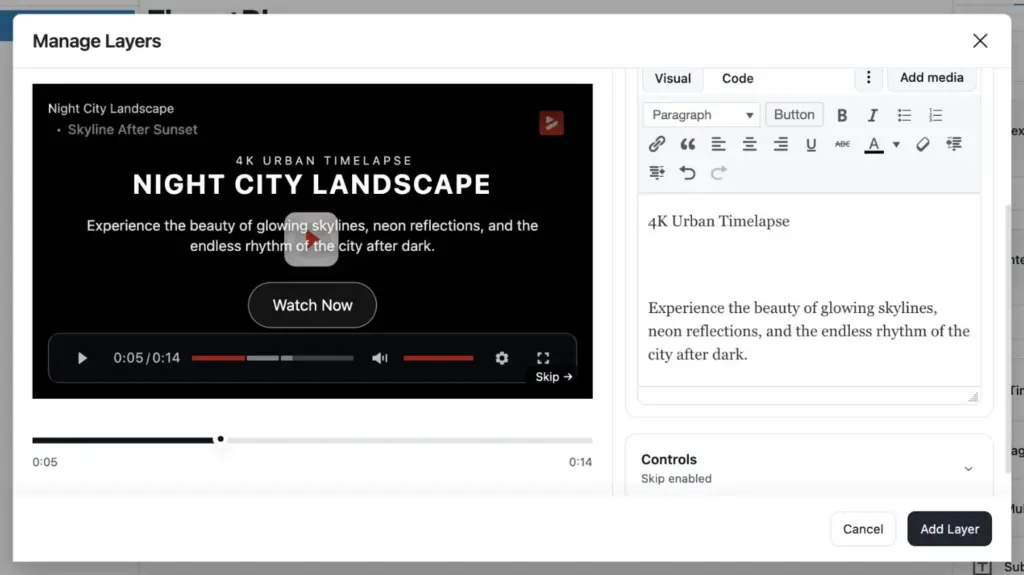Apply strikethrough (ABC) formatting
The image size is (1024, 575).
click(x=842, y=144)
